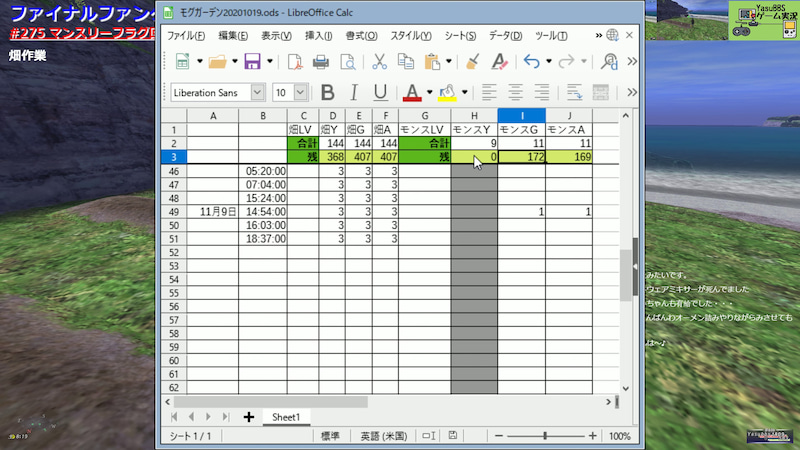Add a new sheet with plus button
Viewport: 800px width, 450px height.
[x=249, y=417]
